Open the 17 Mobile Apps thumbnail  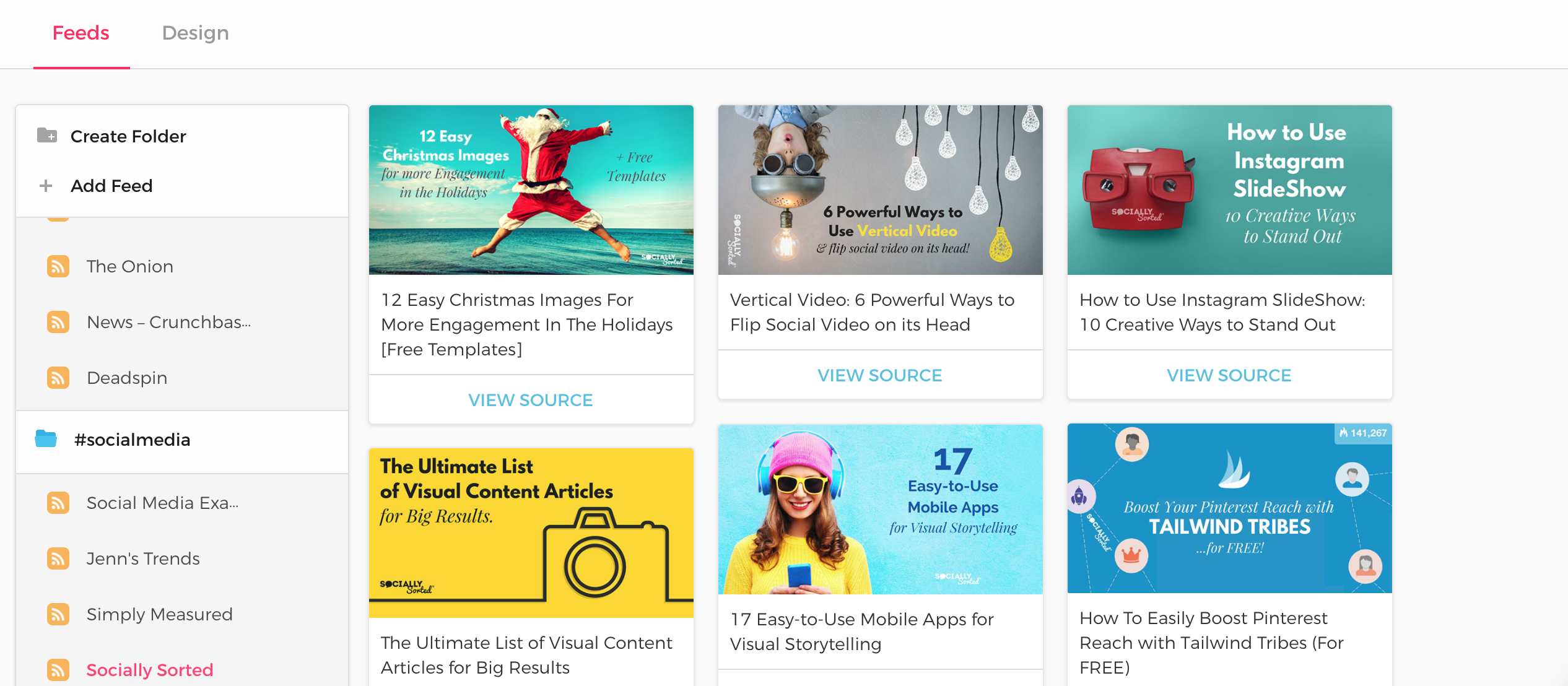coord(879,509)
